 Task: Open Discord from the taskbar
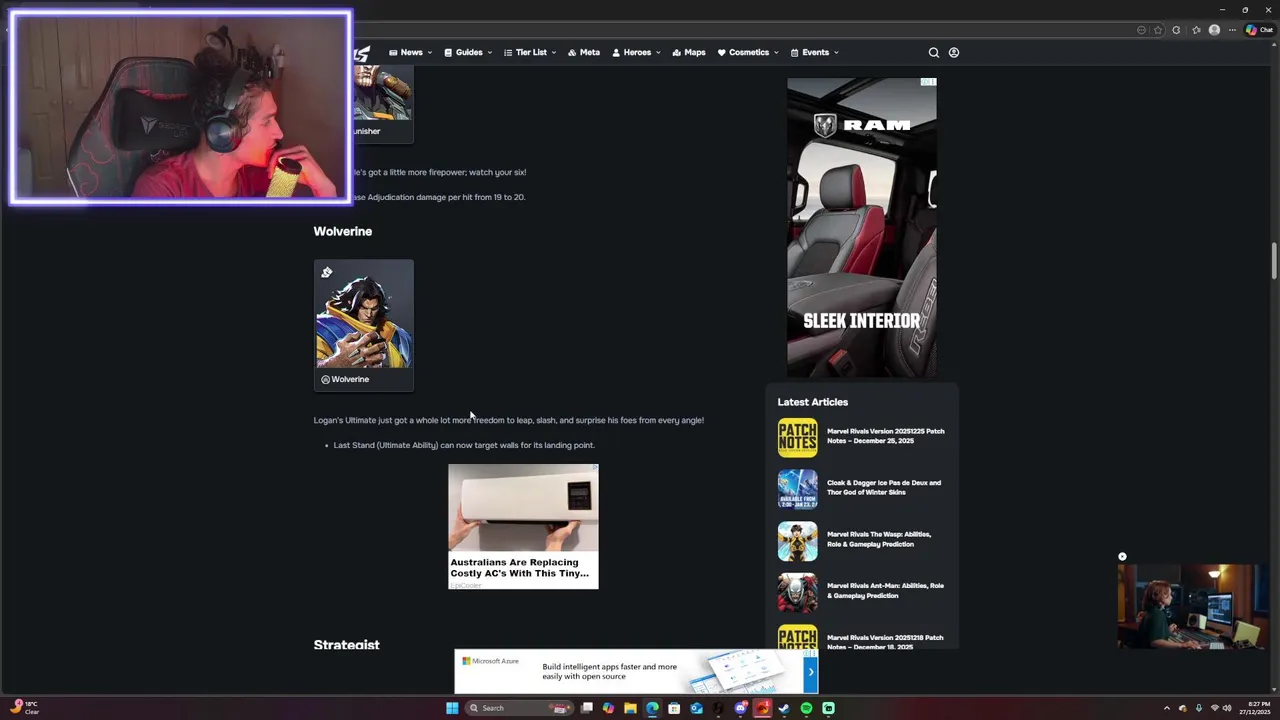click(x=740, y=708)
